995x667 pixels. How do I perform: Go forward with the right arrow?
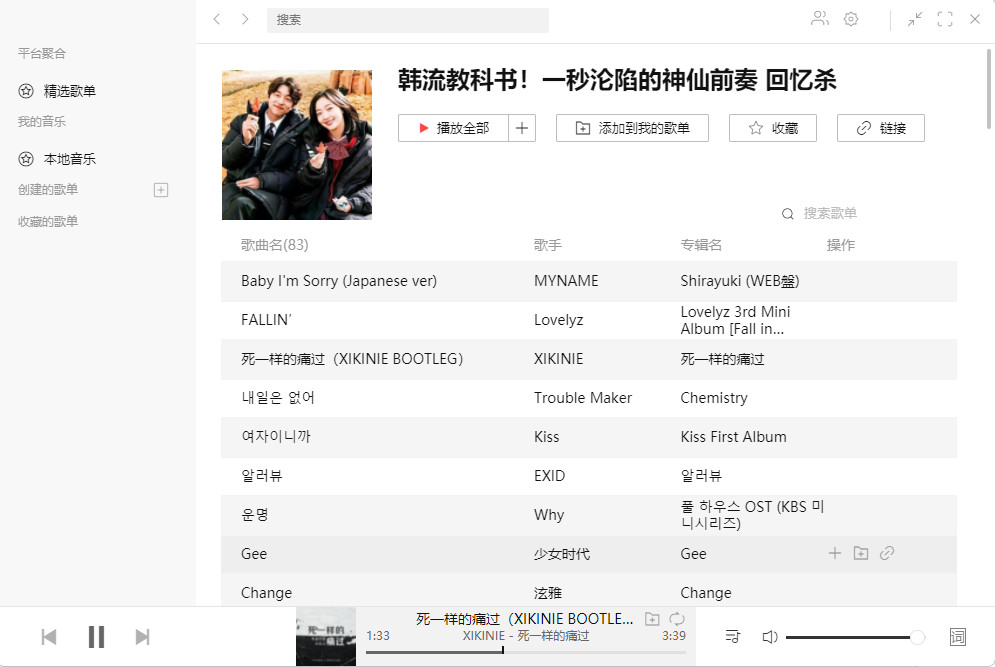(245, 19)
